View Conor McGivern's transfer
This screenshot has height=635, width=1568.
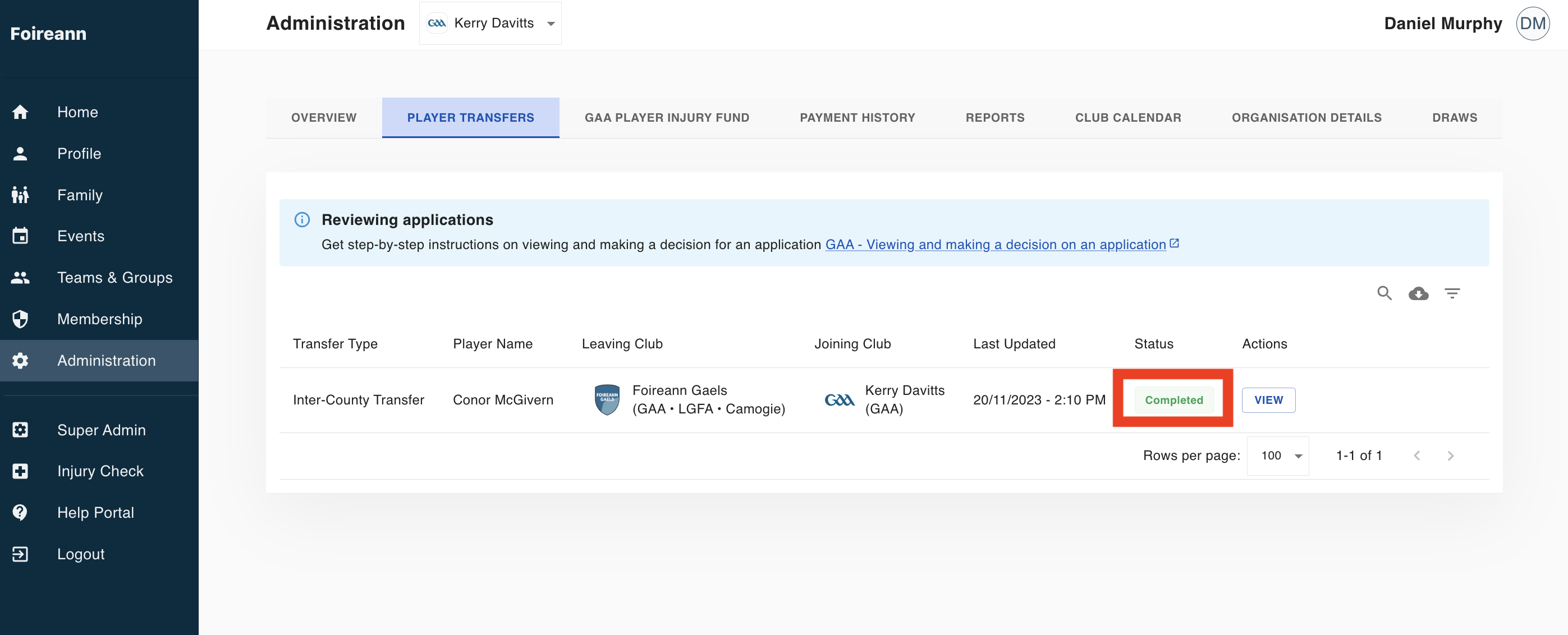(x=1268, y=399)
